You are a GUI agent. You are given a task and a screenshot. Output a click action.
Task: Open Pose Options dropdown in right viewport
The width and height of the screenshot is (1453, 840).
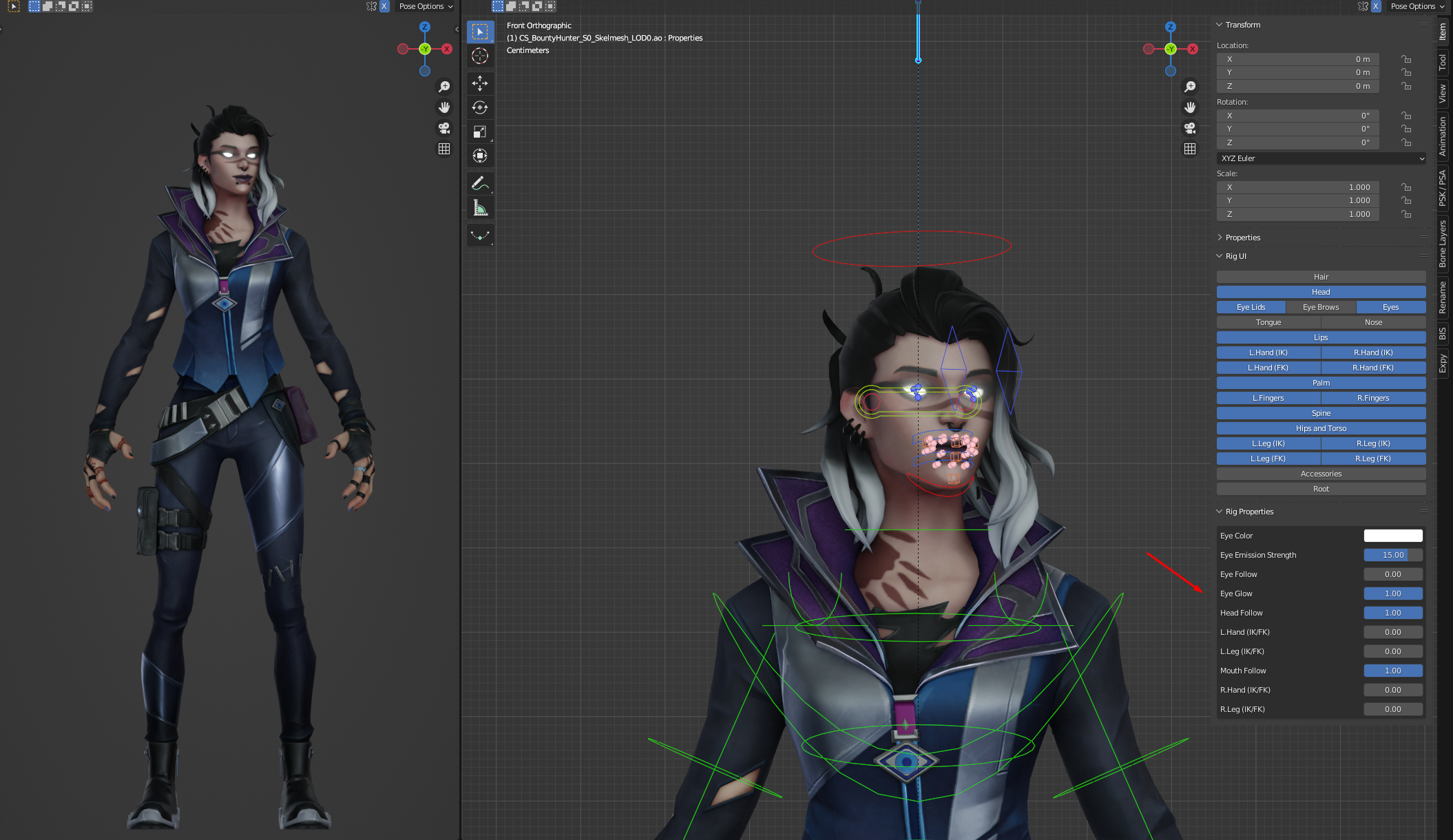(x=1417, y=6)
